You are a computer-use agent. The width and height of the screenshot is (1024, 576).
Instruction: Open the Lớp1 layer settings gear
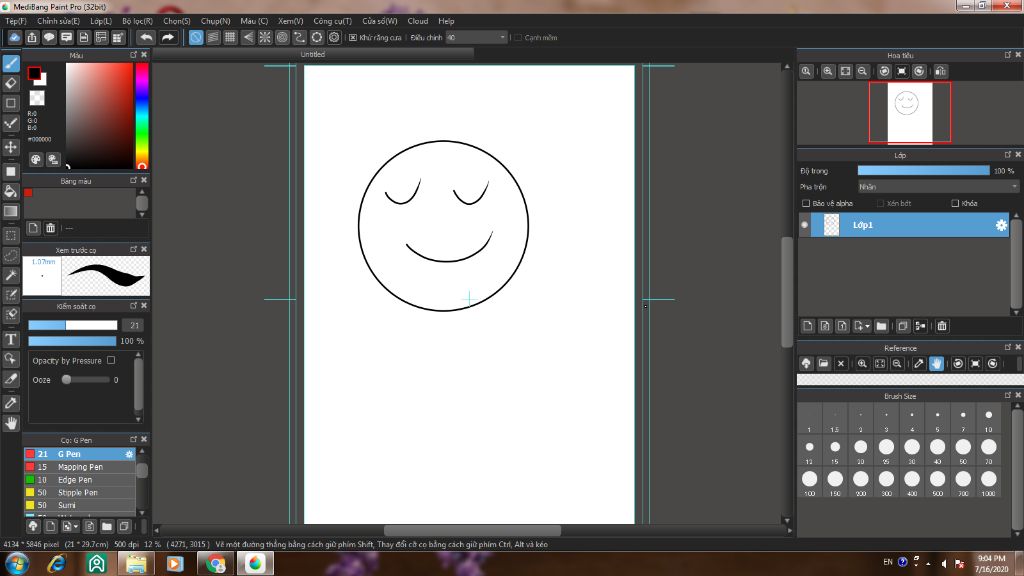click(1001, 225)
